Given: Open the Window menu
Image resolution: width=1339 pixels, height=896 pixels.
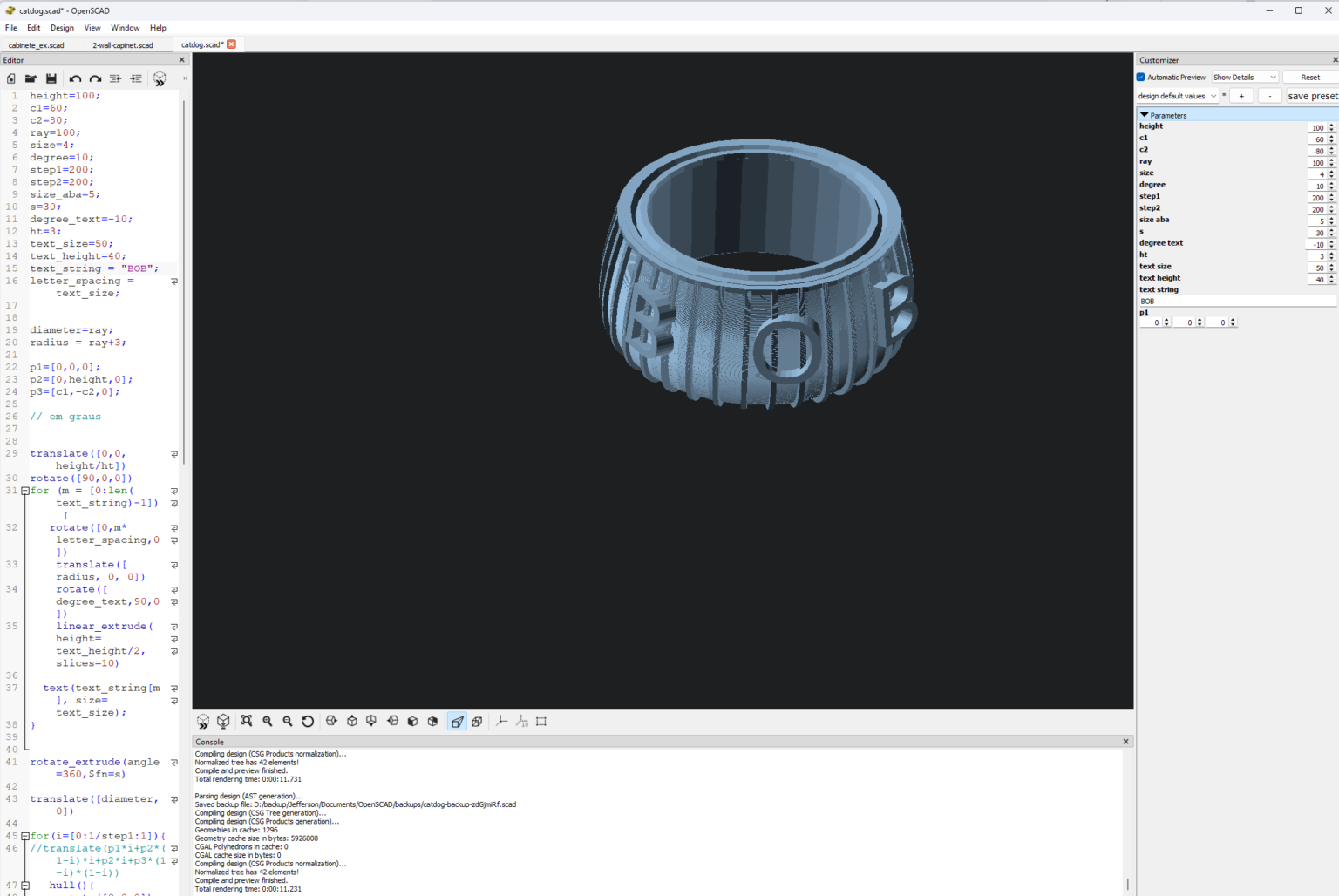Looking at the screenshot, I should pyautogui.click(x=126, y=28).
